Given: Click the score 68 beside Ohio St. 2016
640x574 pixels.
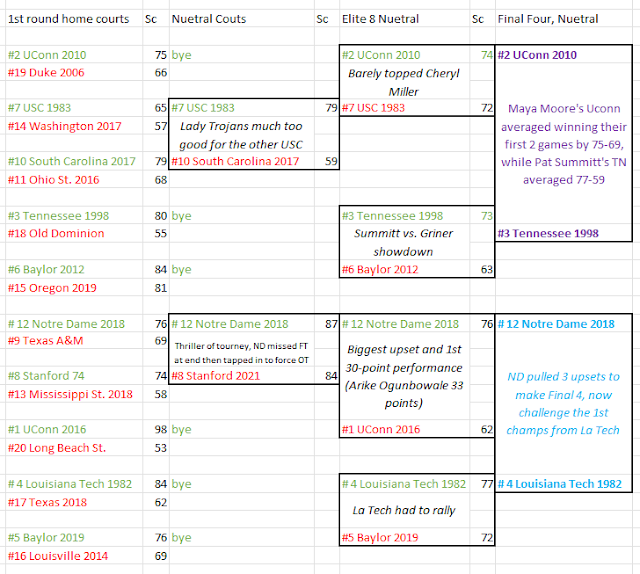Looking at the screenshot, I should [156, 180].
